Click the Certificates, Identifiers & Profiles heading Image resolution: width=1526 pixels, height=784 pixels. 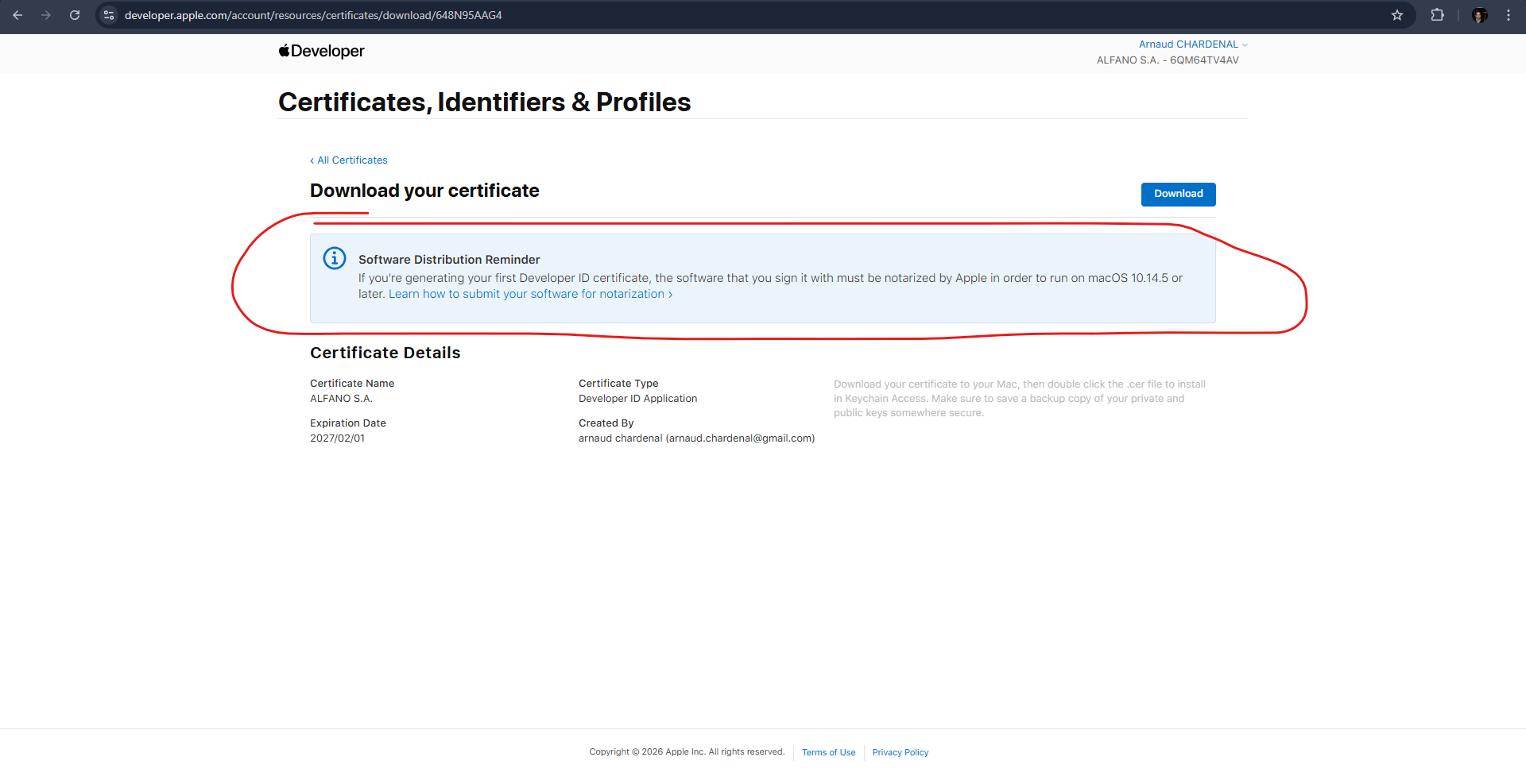pos(485,102)
